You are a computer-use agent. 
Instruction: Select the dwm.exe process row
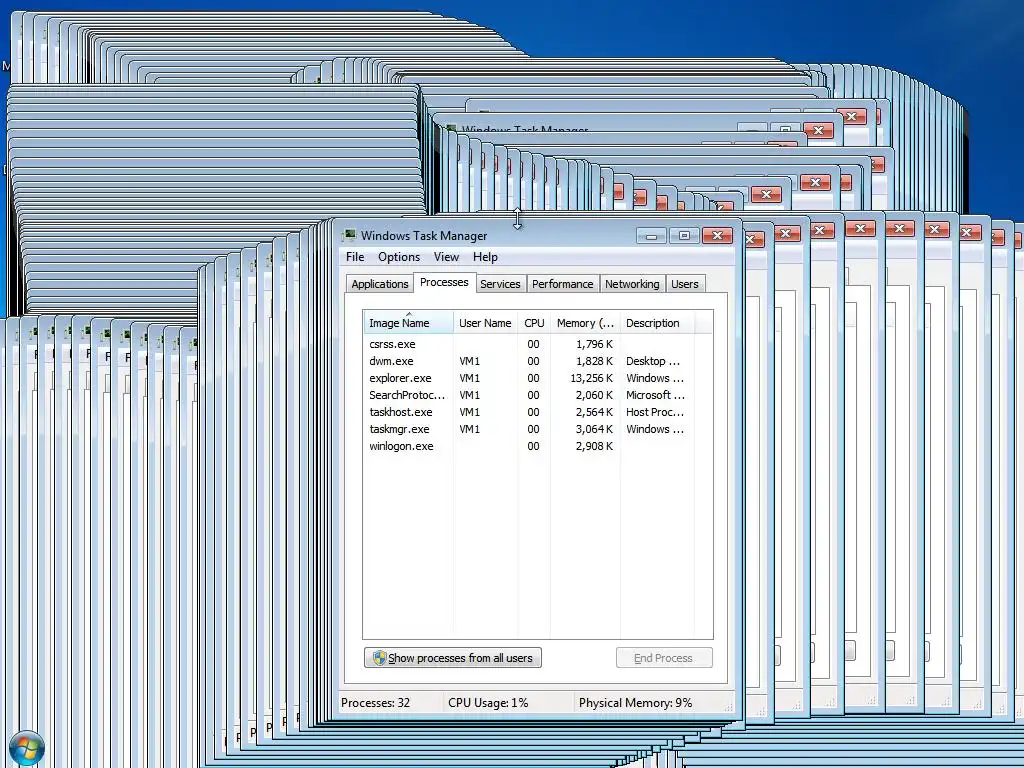click(x=529, y=361)
